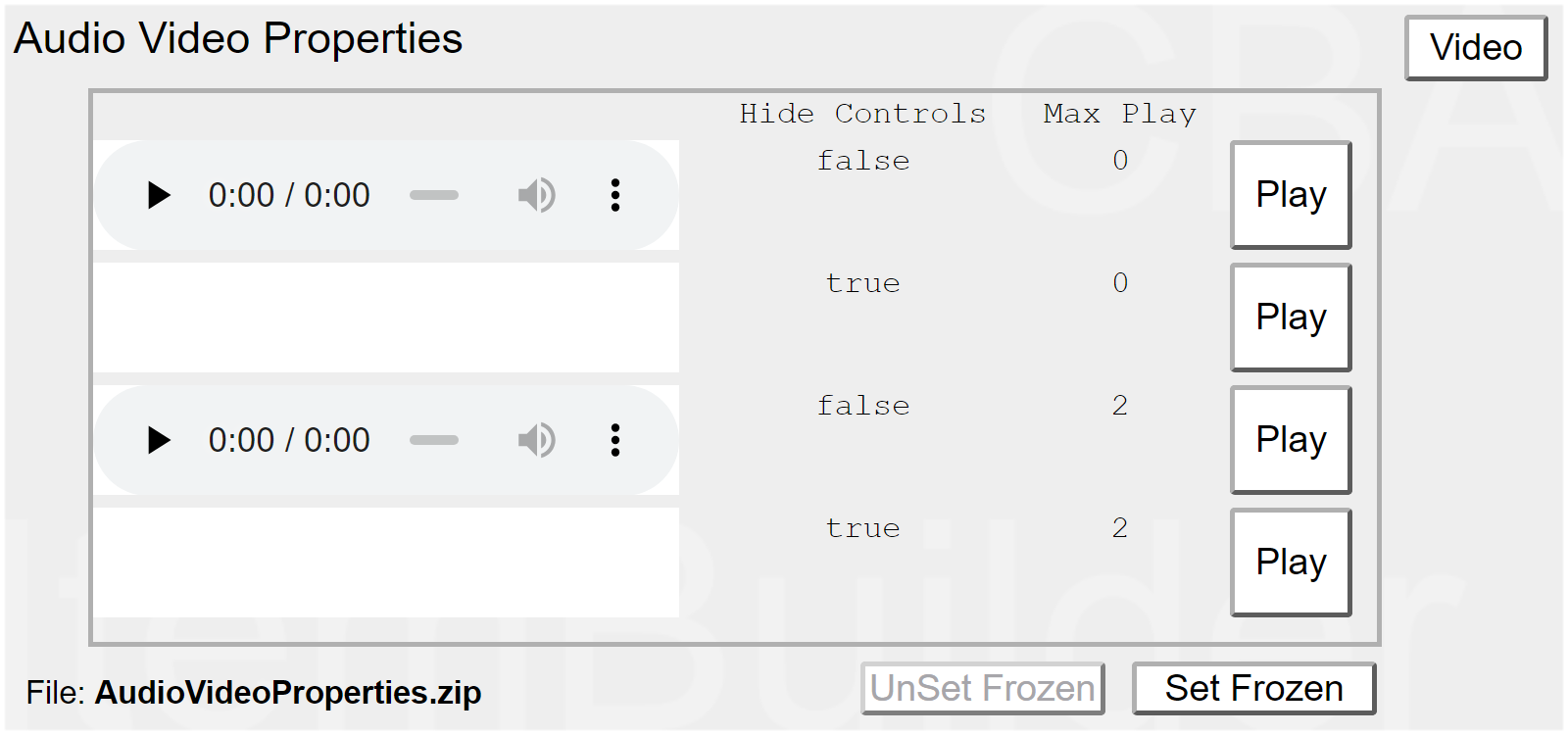Image resolution: width=1568 pixels, height=735 pixels.
Task: Click the first audio player's time display
Action: click(x=289, y=195)
